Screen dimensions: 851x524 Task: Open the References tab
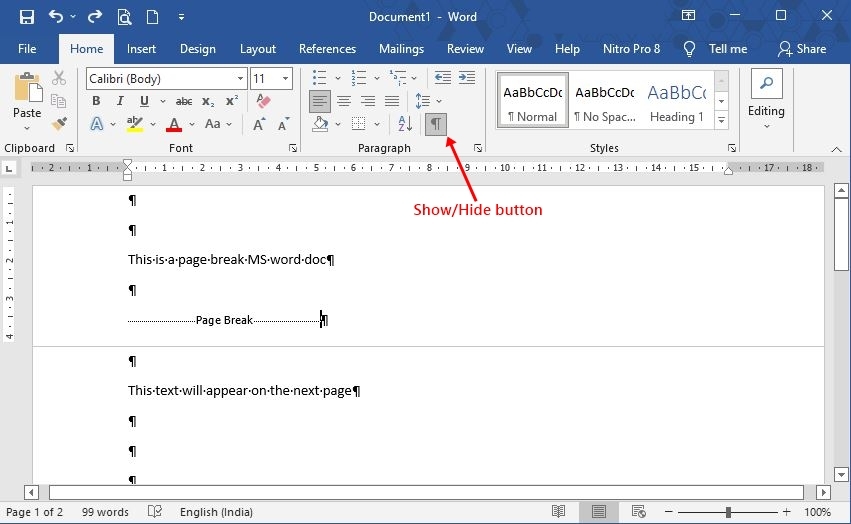(x=327, y=49)
